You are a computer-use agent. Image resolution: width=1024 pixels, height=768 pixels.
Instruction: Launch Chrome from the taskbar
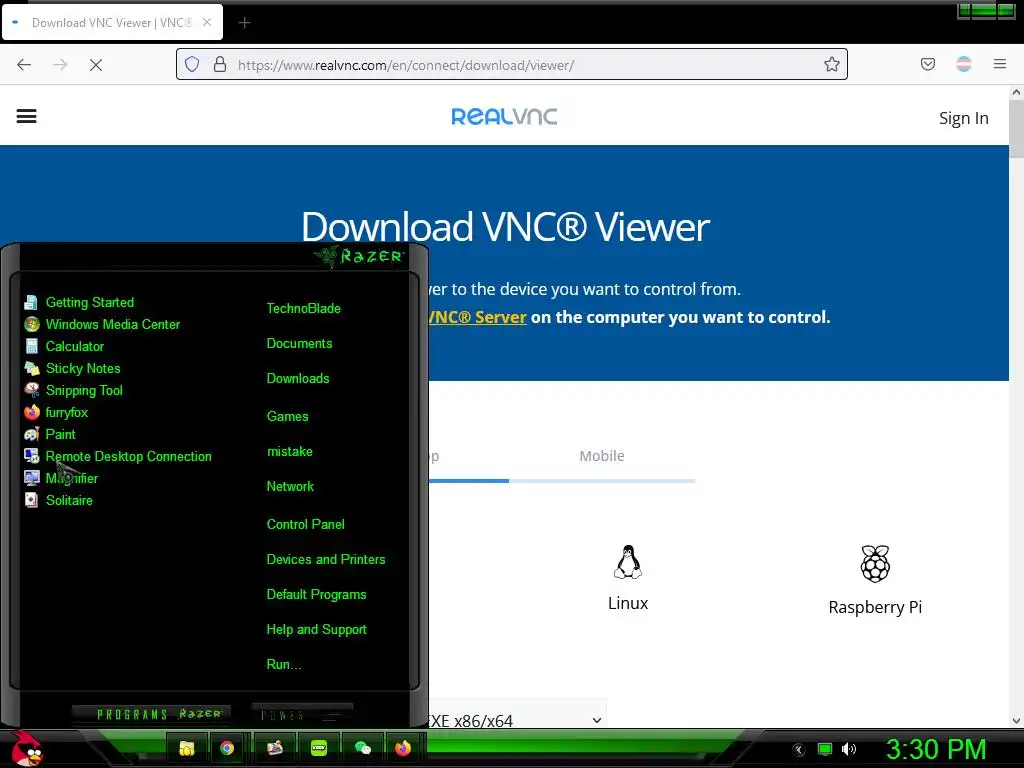(227, 748)
